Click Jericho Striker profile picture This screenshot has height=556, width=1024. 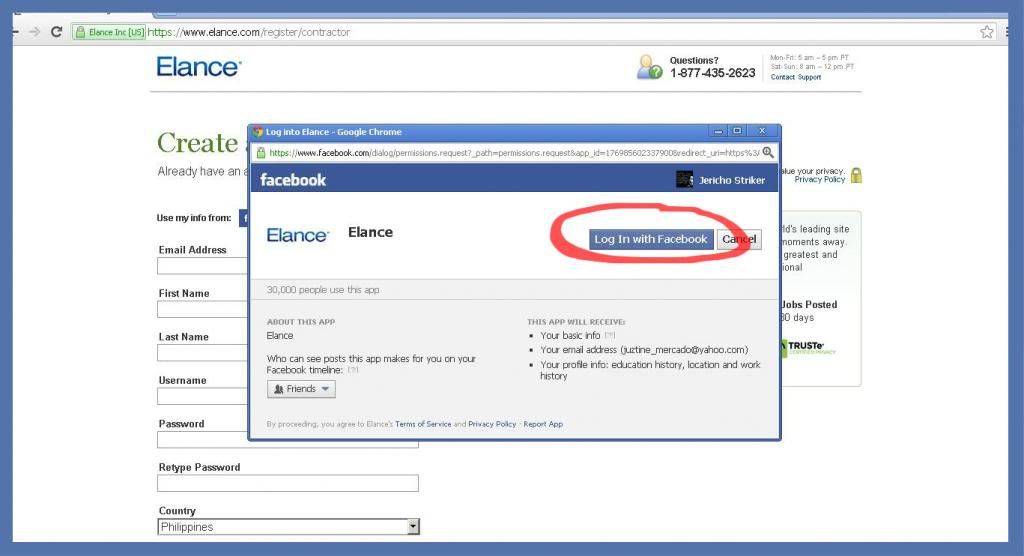pyautogui.click(x=684, y=179)
